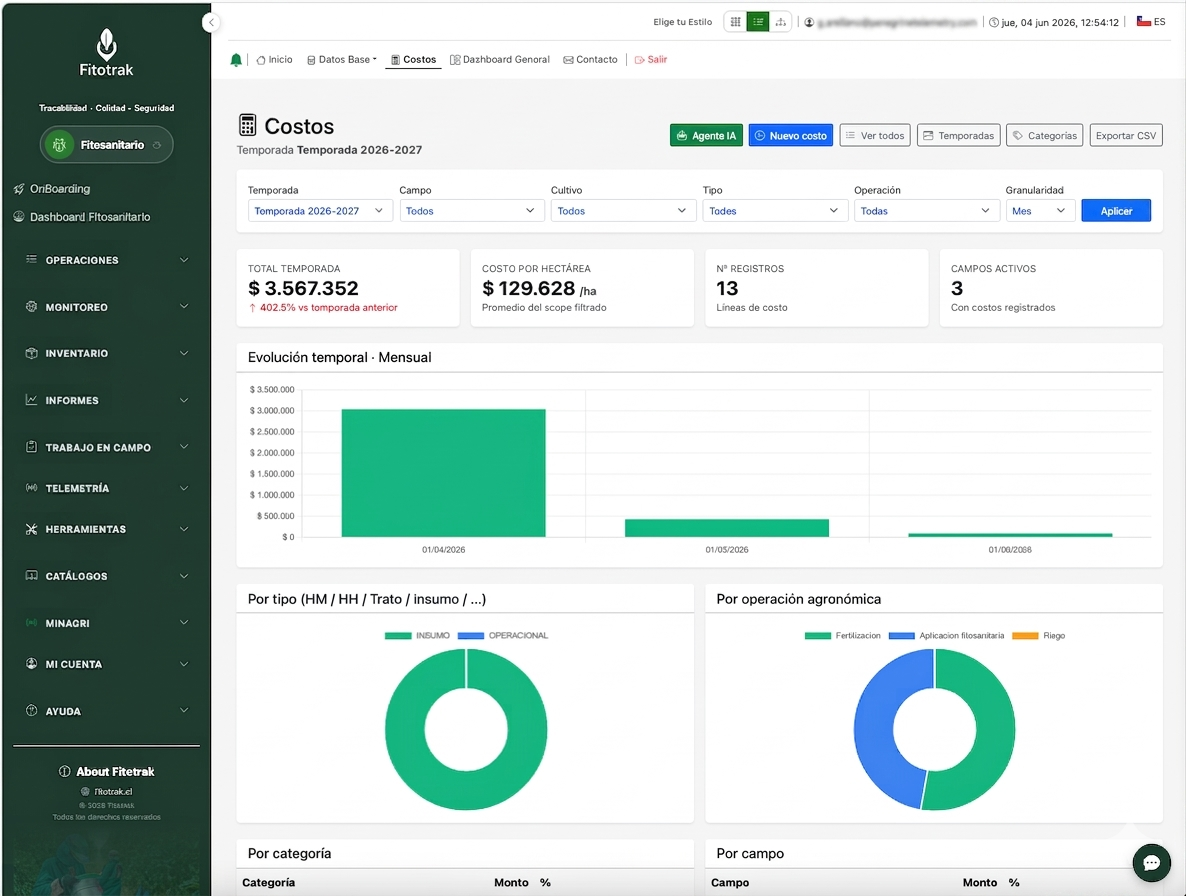Click the Costos calculator icon
This screenshot has height=896, width=1186.
point(247,125)
